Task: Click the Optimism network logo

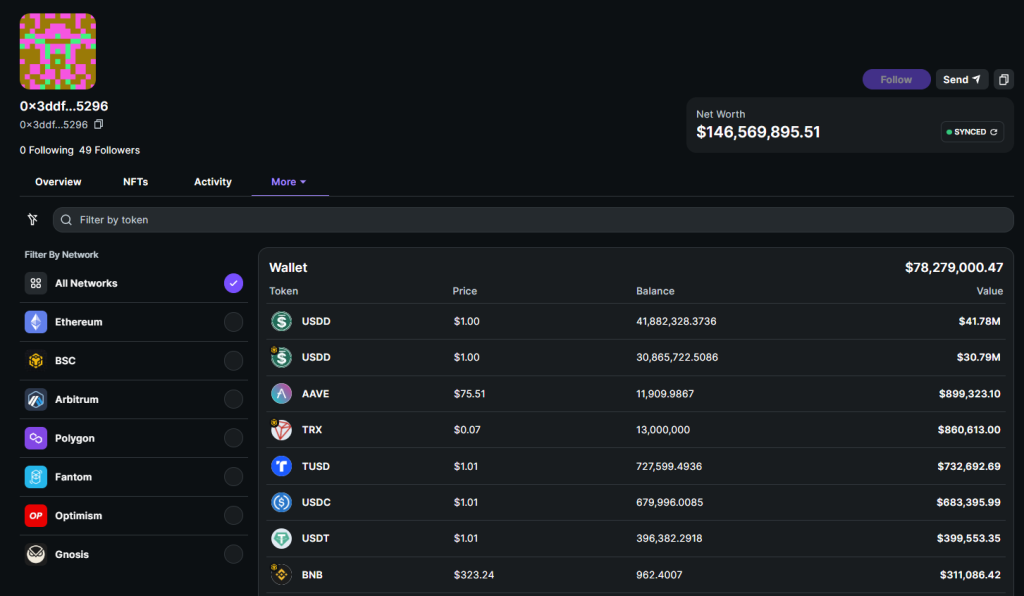Action: [36, 516]
